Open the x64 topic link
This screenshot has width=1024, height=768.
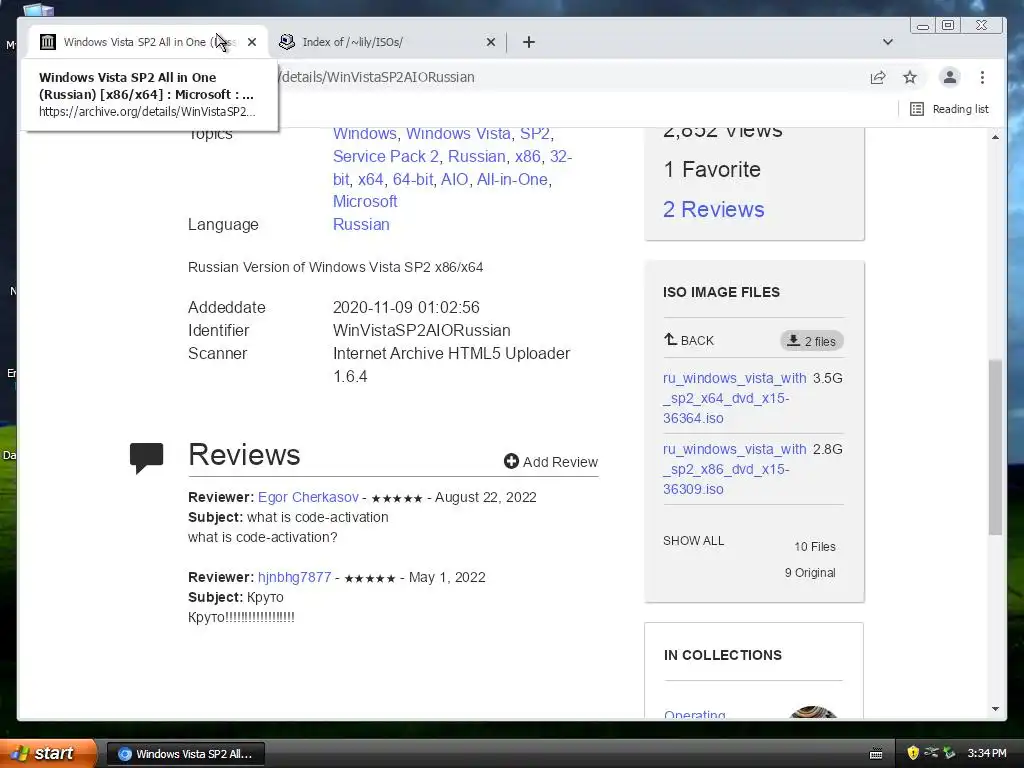[x=370, y=179]
